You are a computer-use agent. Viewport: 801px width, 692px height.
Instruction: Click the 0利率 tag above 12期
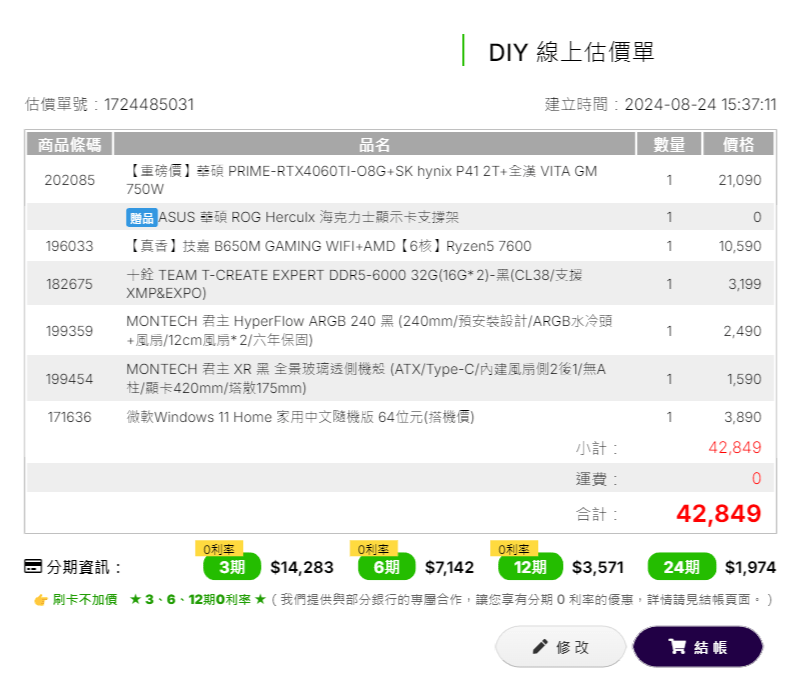click(514, 548)
